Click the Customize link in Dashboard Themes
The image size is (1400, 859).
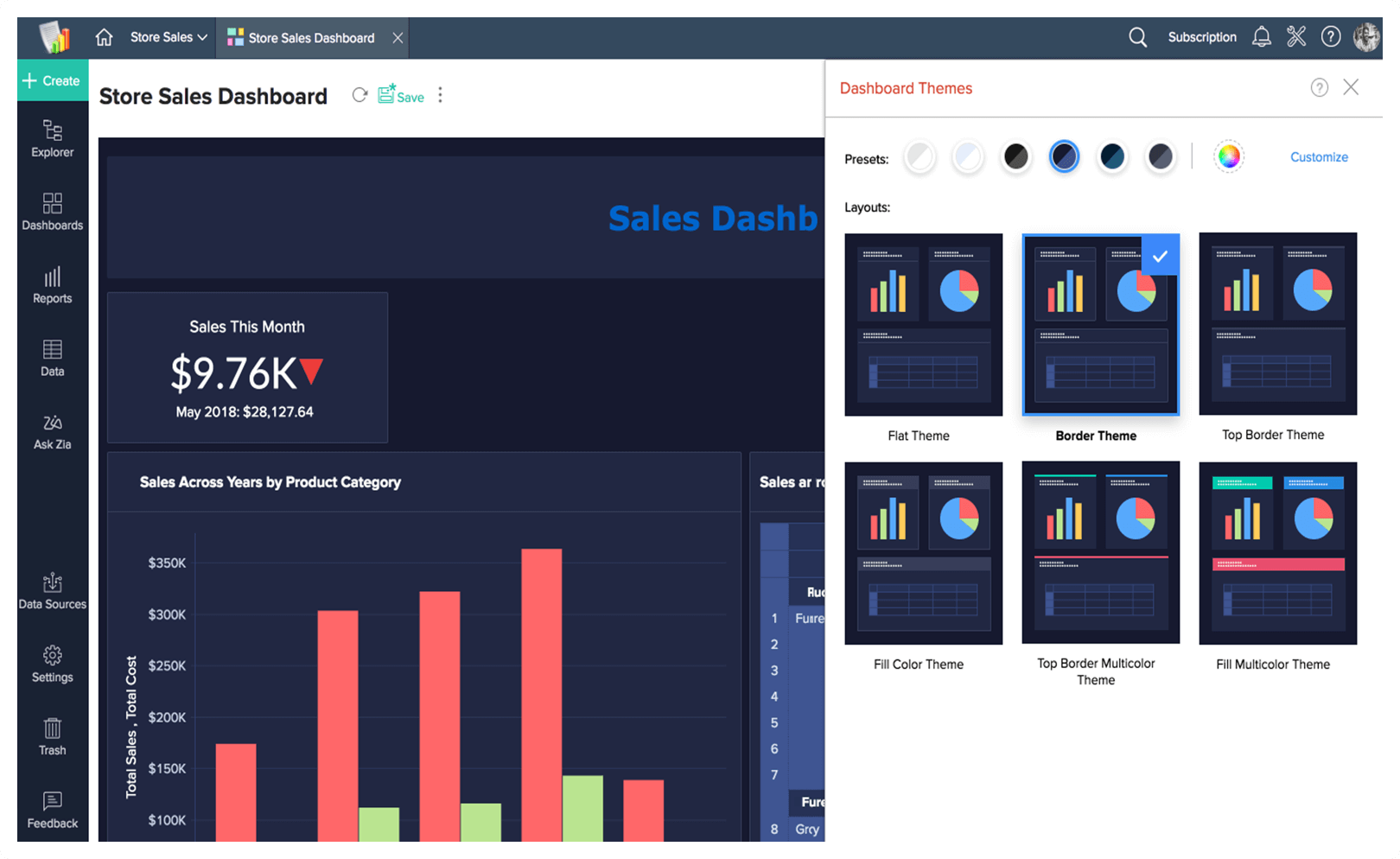coord(1319,156)
